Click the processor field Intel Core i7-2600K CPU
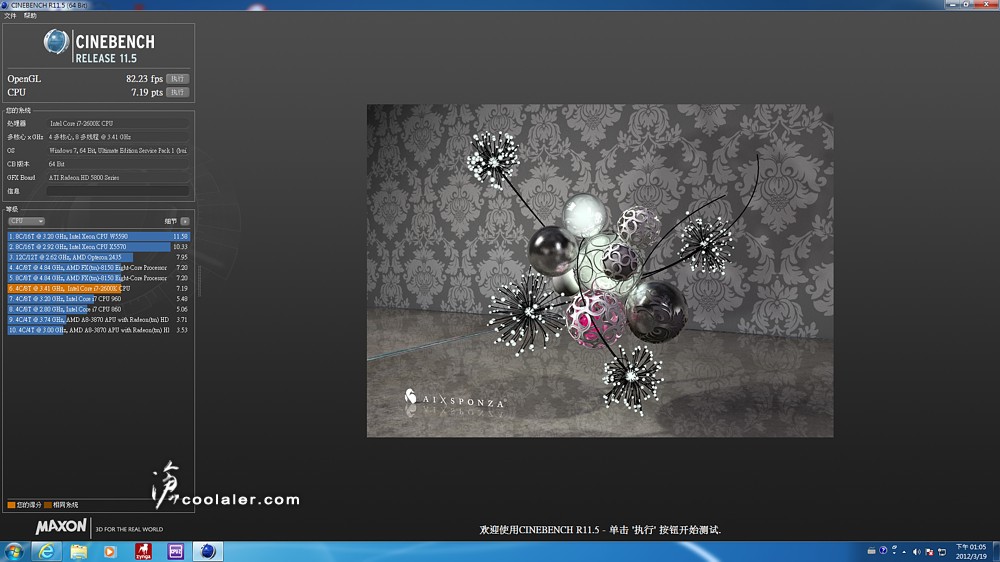Image resolution: width=1000 pixels, height=562 pixels. pos(118,123)
